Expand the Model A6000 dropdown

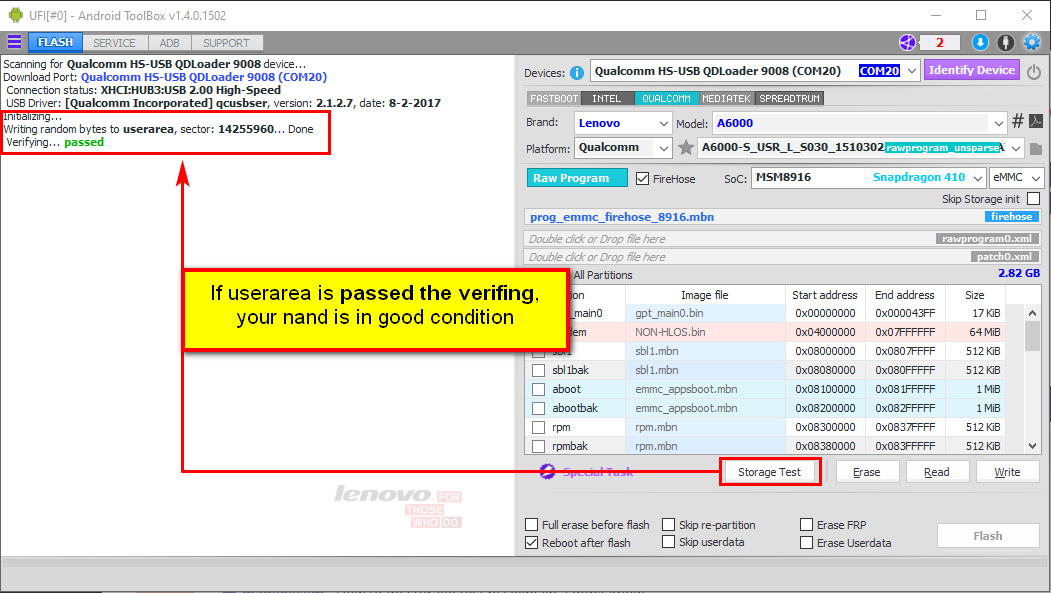coord(999,123)
